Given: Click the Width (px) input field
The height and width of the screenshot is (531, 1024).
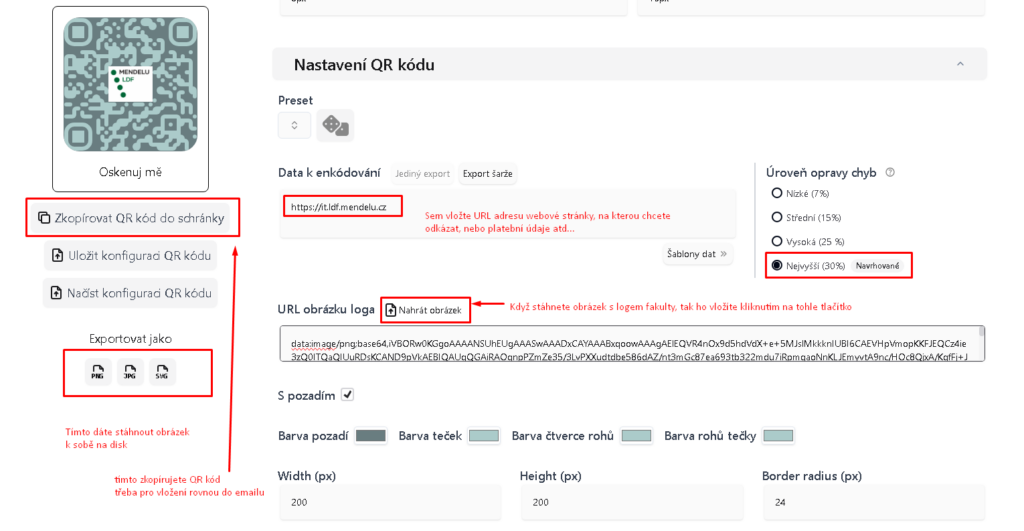Looking at the screenshot, I should (x=390, y=502).
